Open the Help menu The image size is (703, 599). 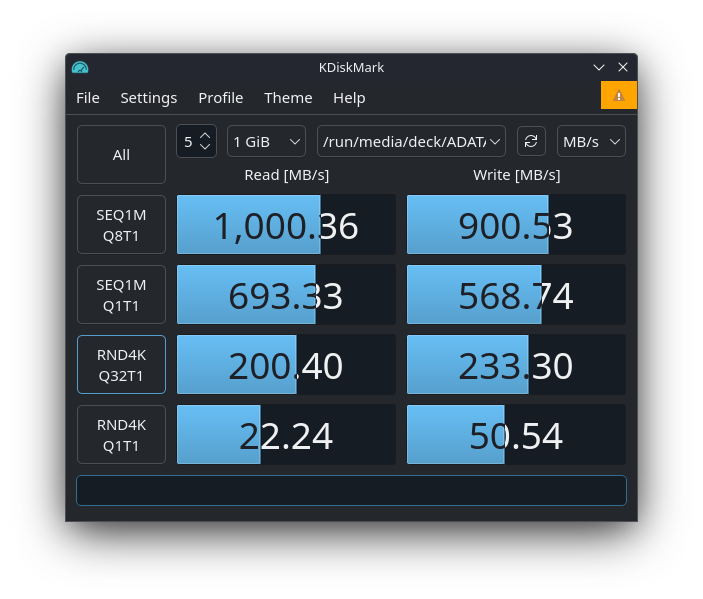coord(349,98)
